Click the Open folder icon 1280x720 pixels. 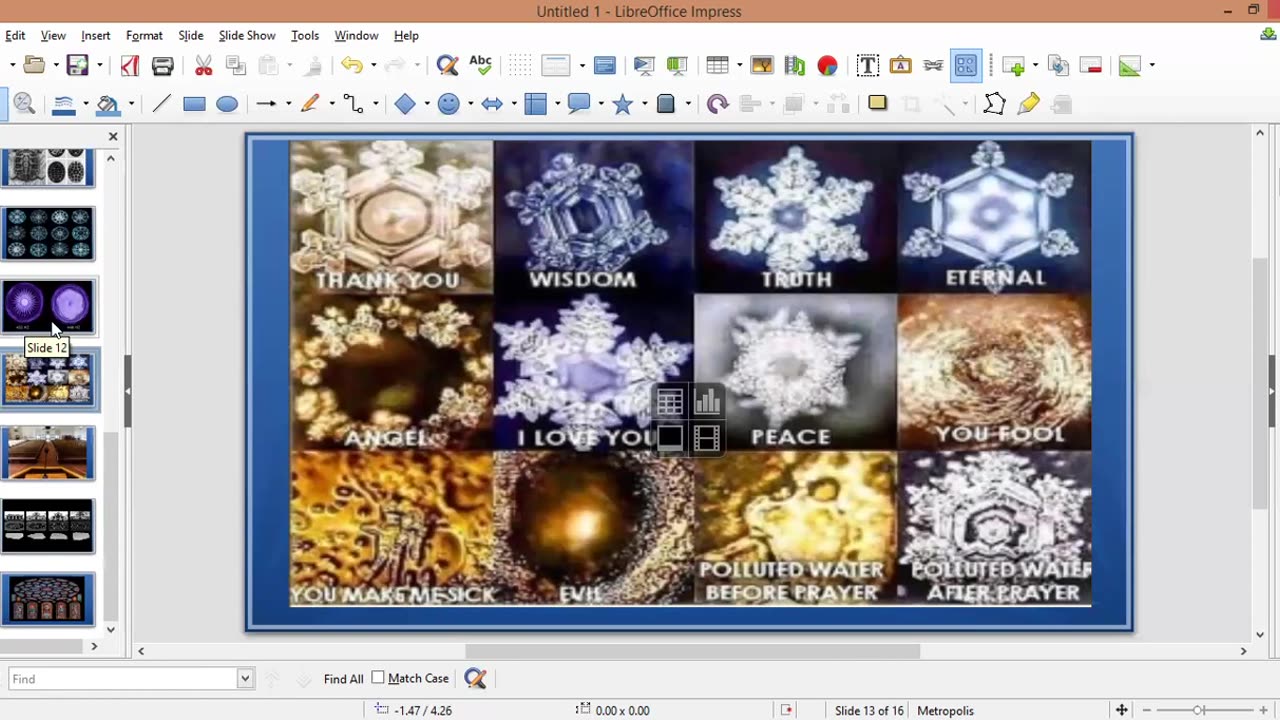[34, 66]
